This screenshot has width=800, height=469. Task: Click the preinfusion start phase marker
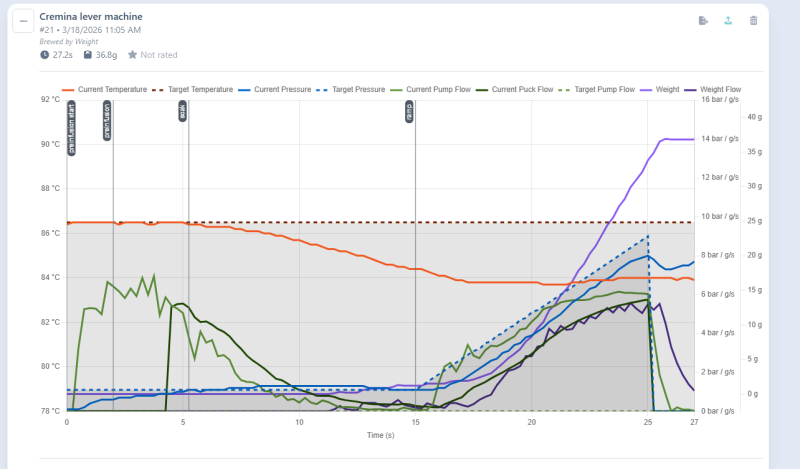point(71,128)
